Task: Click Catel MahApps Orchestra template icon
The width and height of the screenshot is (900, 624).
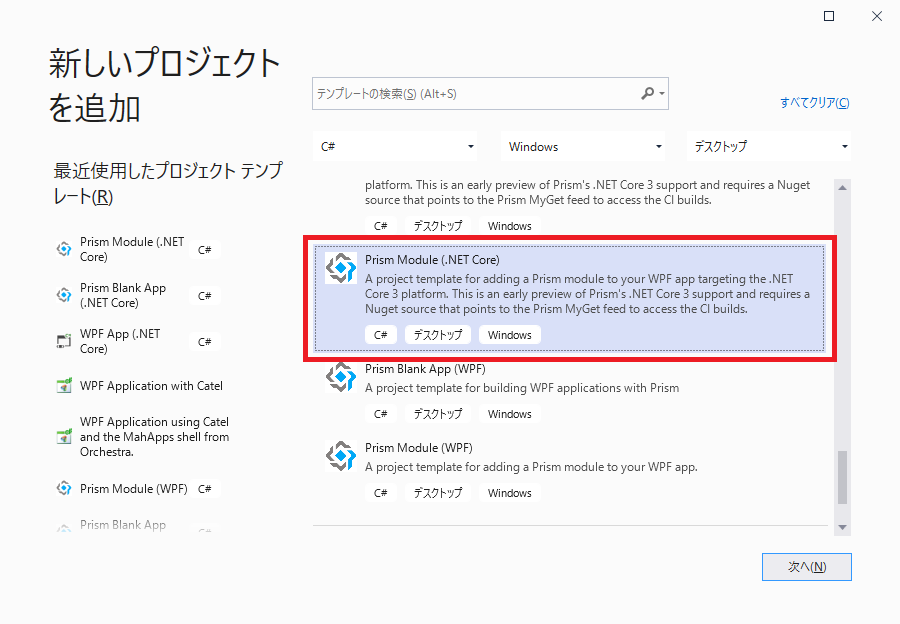Action: pyautogui.click(x=64, y=436)
